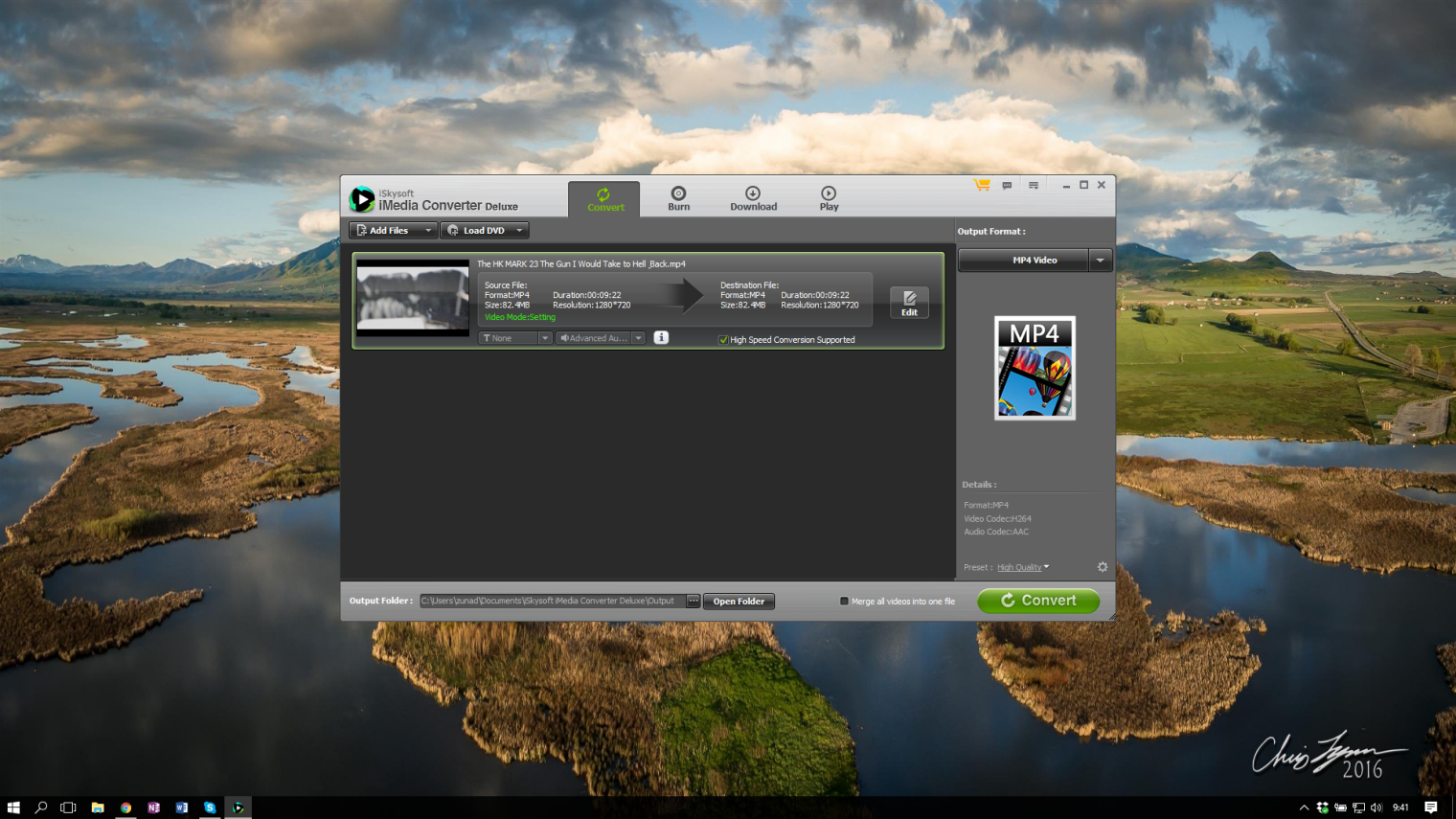Click the HK MARK 23 video thumbnail
Screen dimensions: 1456x819
(413, 298)
